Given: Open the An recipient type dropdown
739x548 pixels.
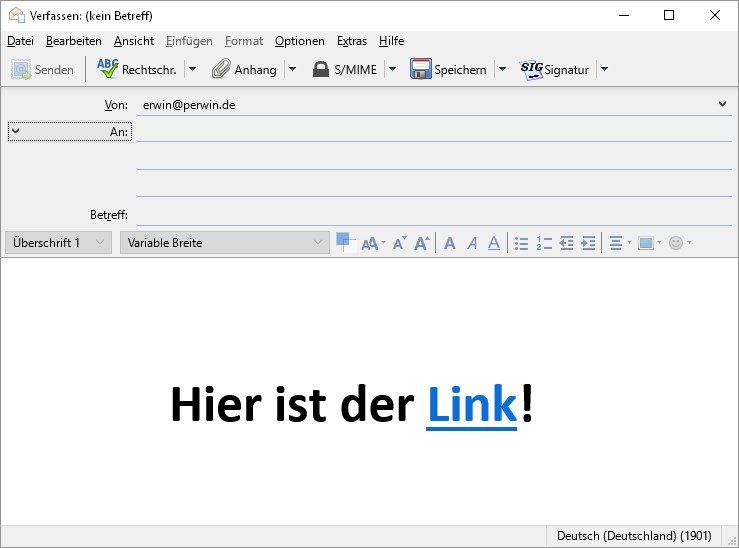Looking at the screenshot, I should point(70,131).
